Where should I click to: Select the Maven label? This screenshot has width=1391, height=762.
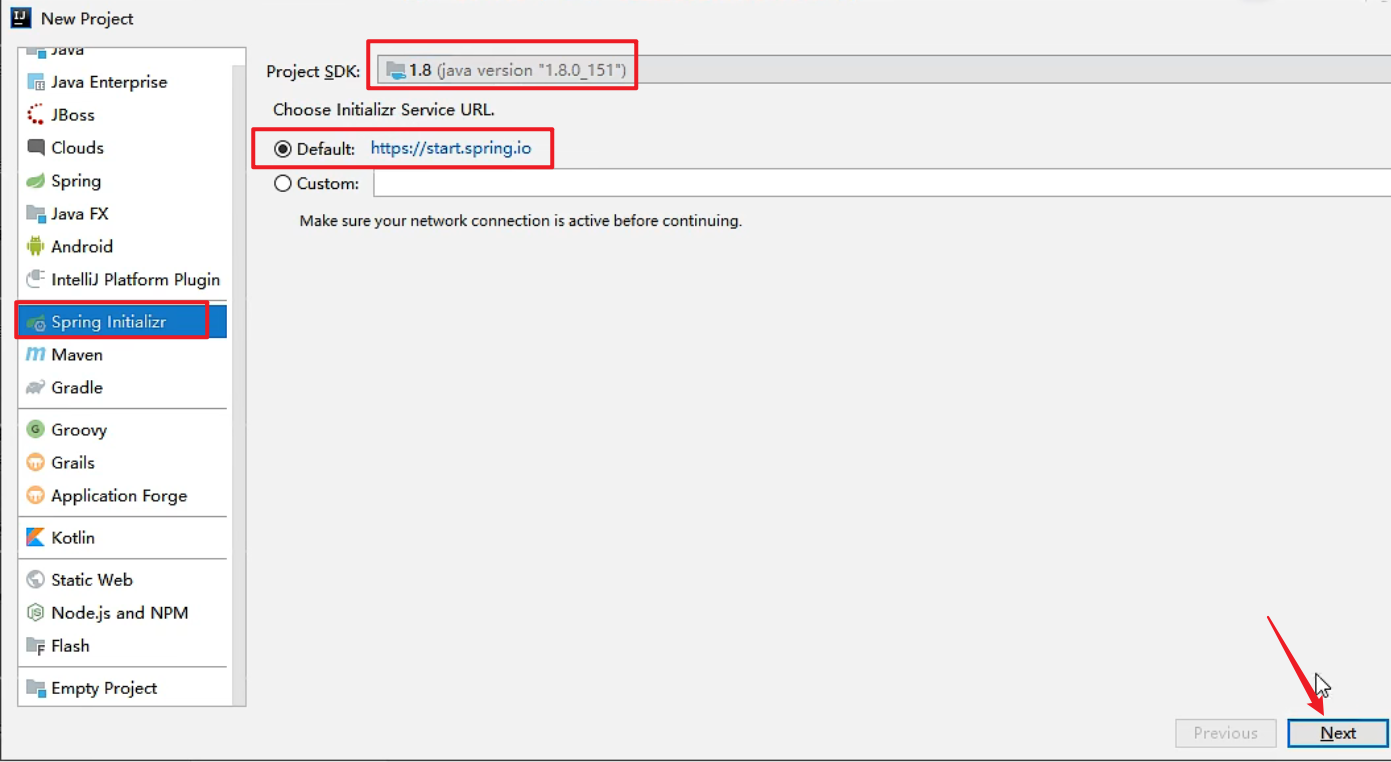pos(77,355)
